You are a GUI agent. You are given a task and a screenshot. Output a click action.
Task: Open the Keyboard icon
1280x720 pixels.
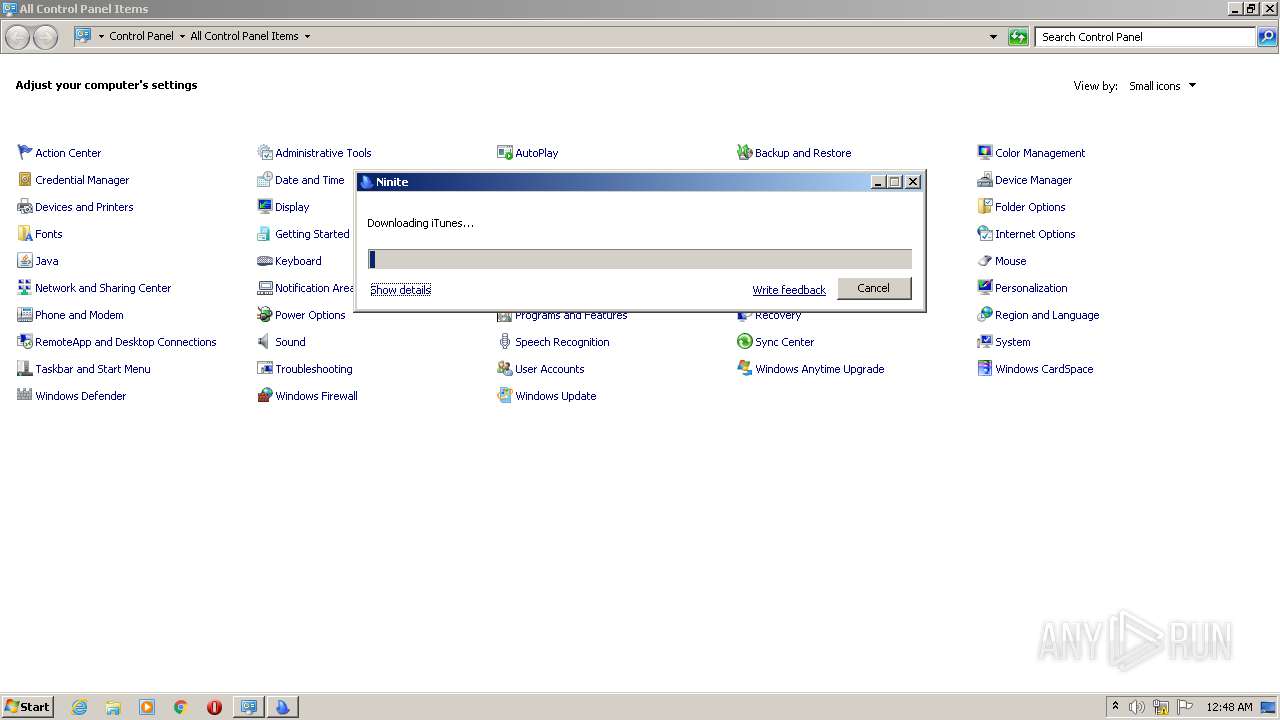[265, 260]
